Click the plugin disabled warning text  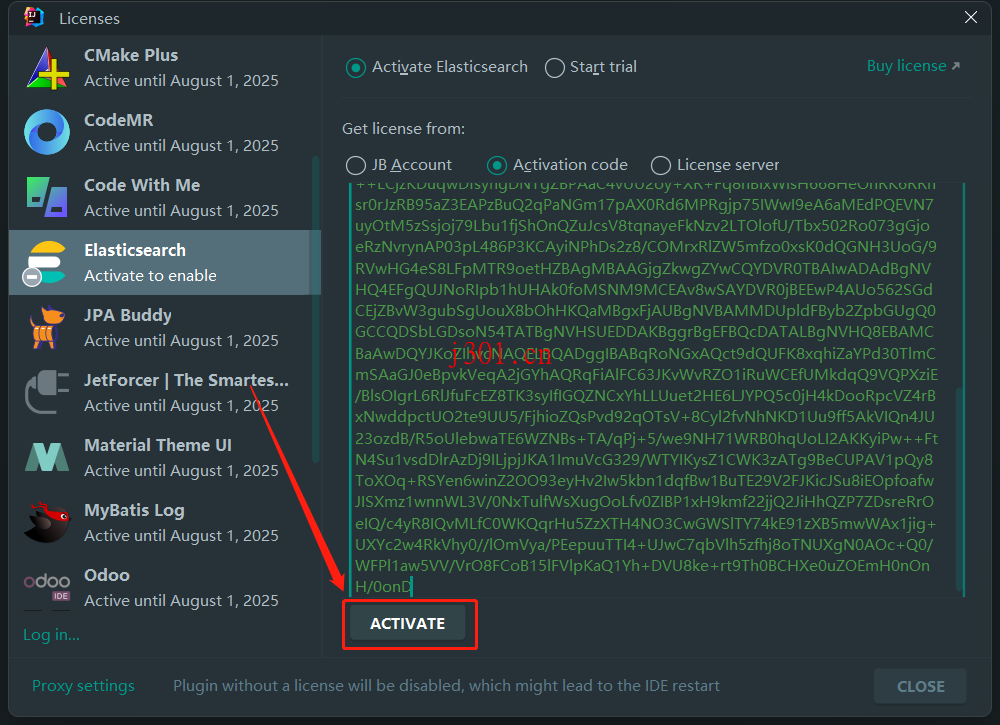(446, 686)
